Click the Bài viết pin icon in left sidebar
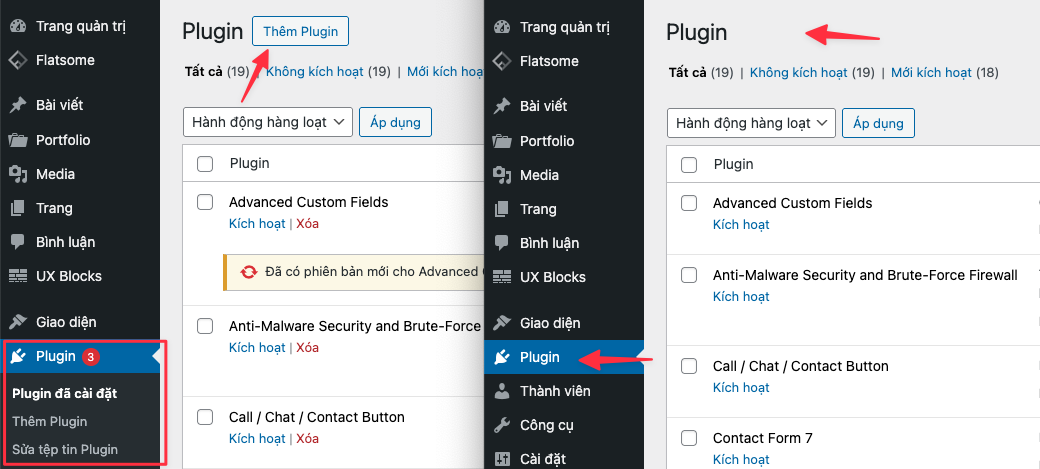 click(x=18, y=105)
